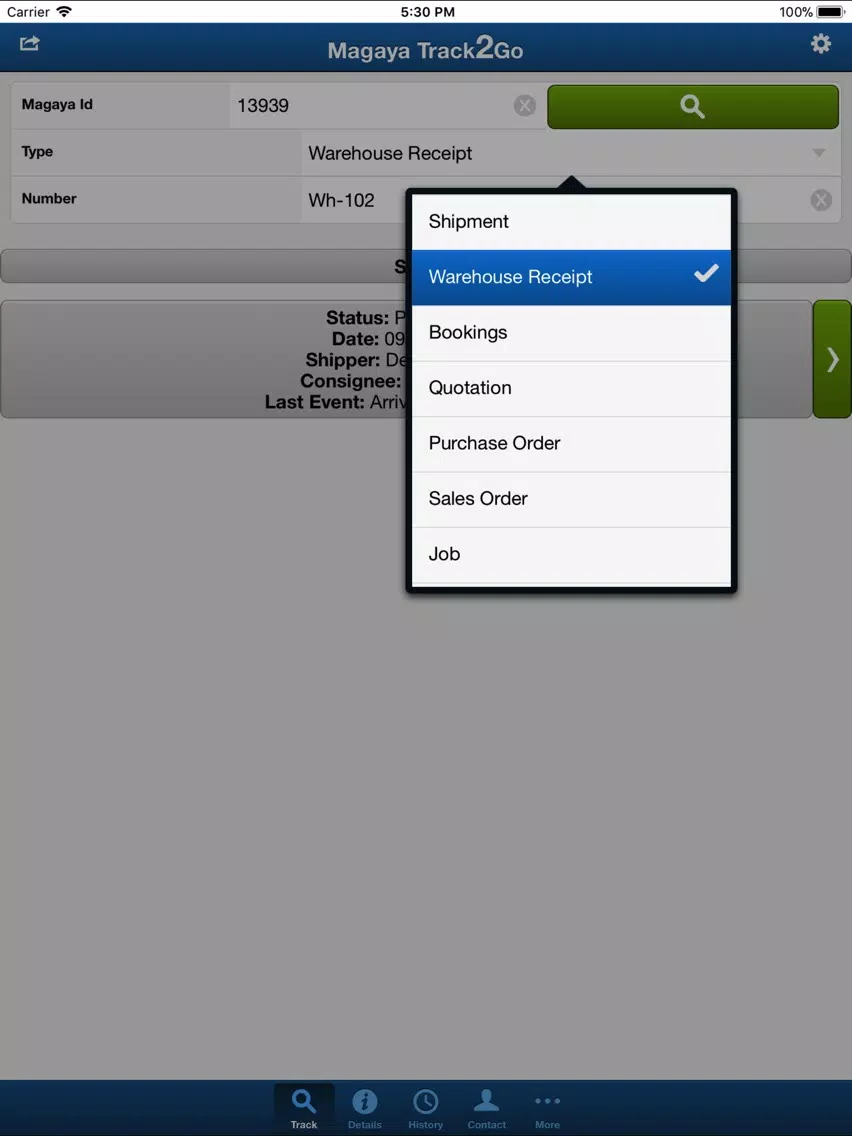Tap the share icon in header
852x1136 pixels.
(30, 43)
